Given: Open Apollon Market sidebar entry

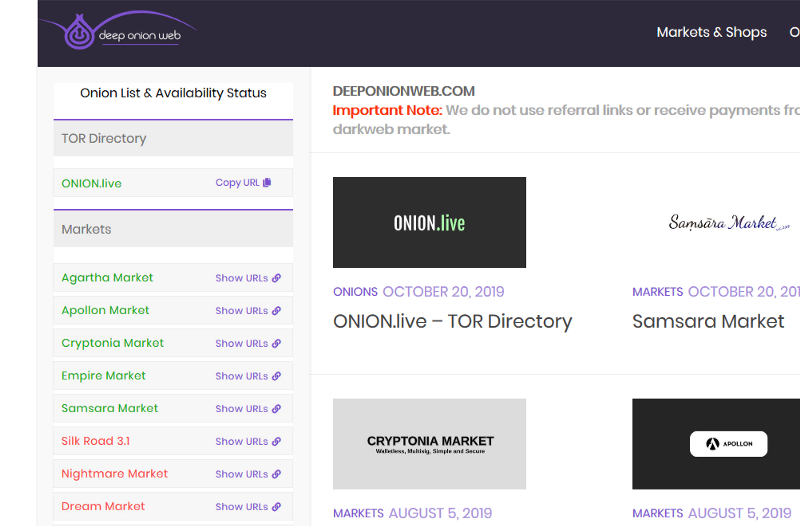Looking at the screenshot, I should 105,310.
